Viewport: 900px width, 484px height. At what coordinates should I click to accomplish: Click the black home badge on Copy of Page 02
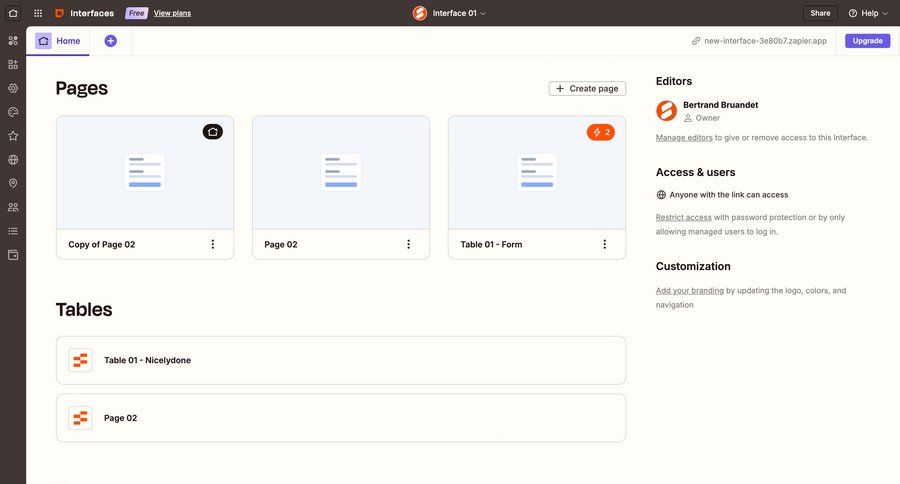pyautogui.click(x=212, y=131)
